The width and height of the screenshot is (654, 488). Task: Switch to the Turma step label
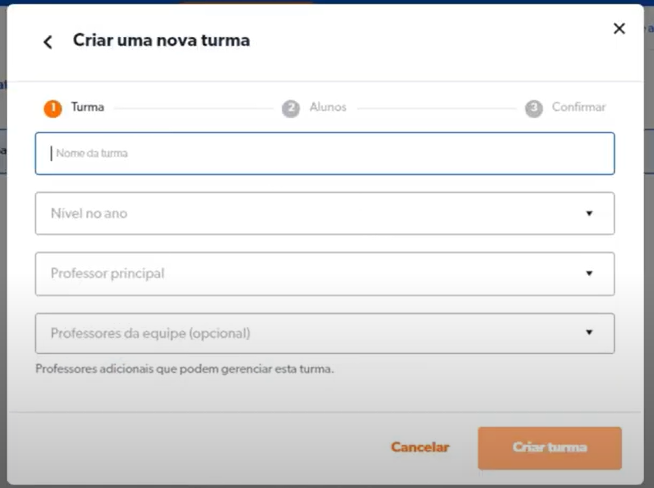pos(88,107)
